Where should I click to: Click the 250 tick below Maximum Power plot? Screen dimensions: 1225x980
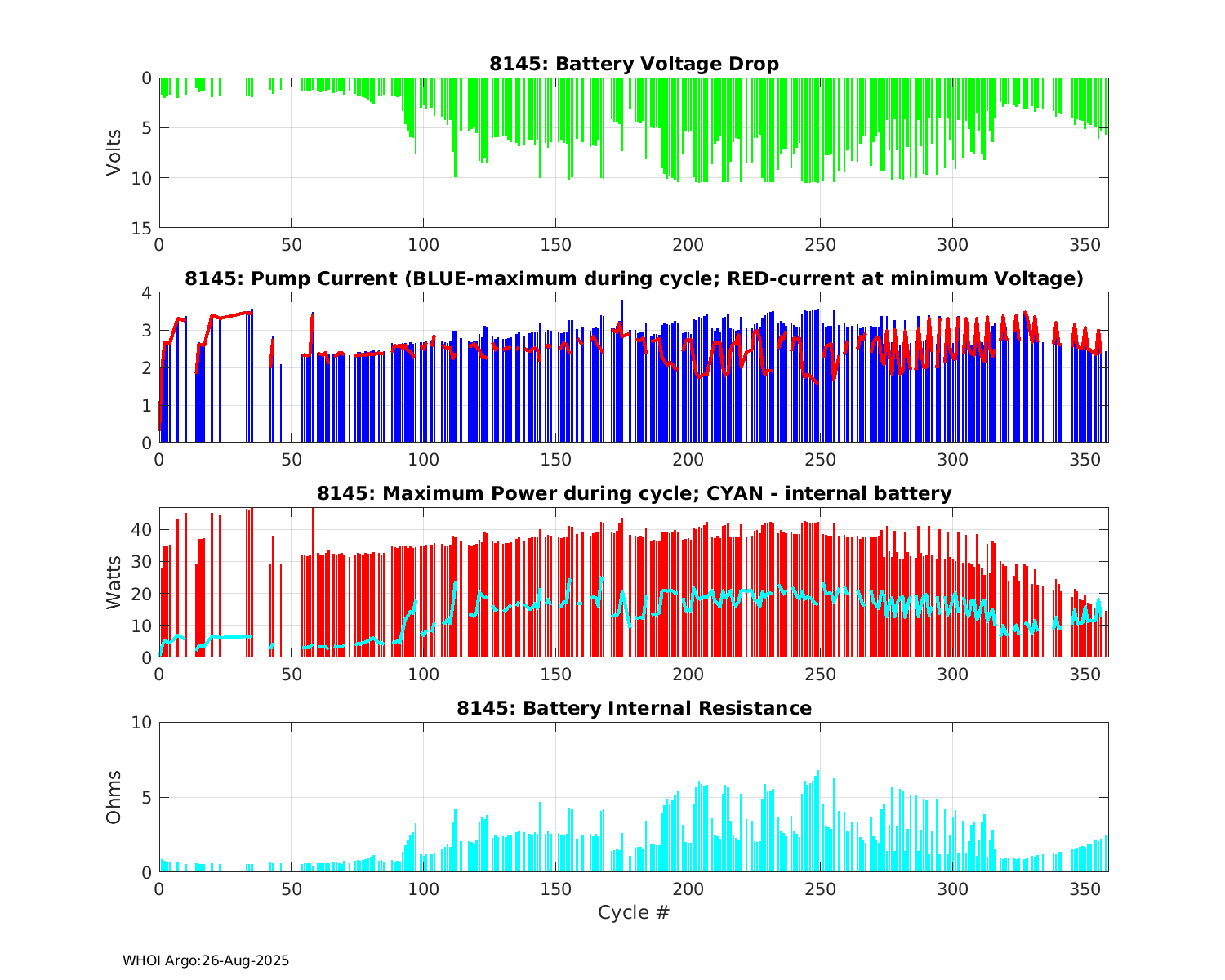820,674
